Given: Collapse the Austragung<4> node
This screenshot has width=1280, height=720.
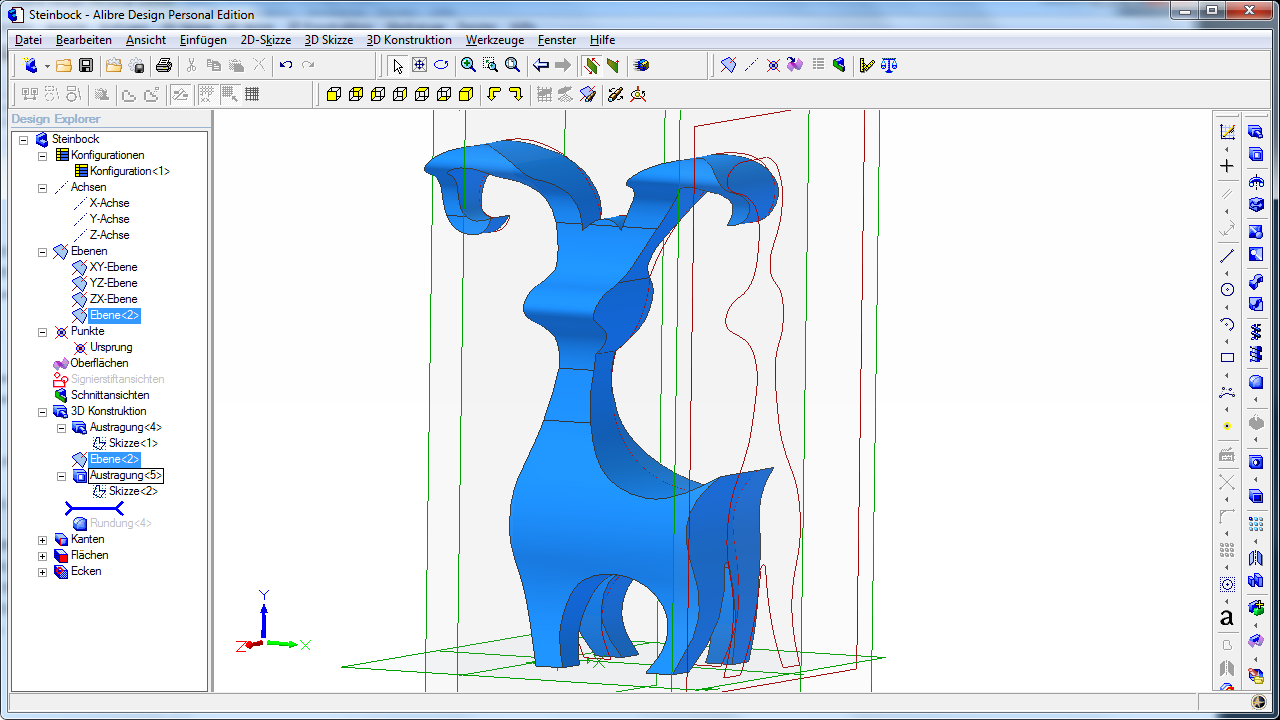Looking at the screenshot, I should [61, 427].
